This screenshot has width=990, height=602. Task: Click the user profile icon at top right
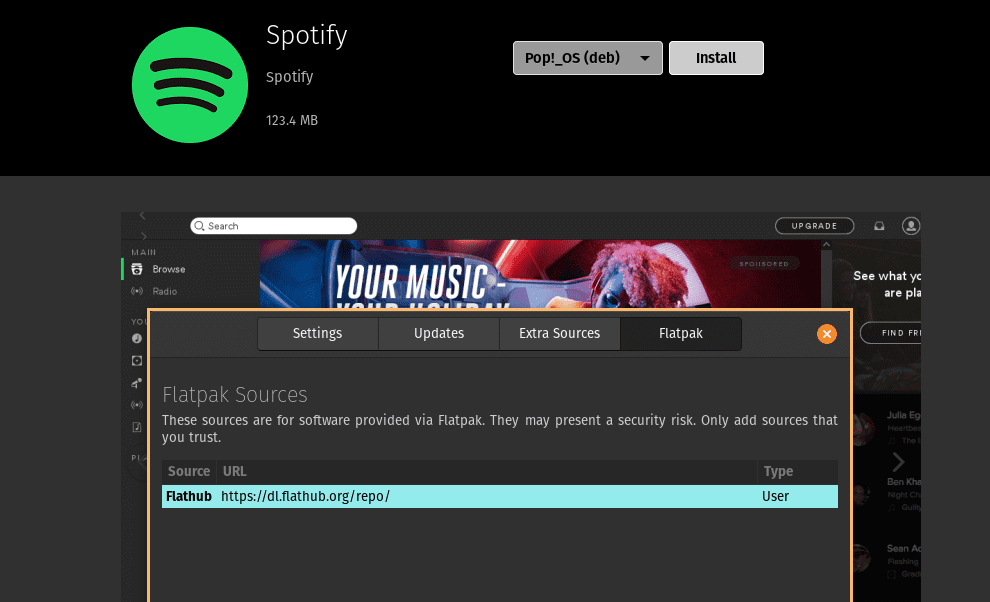coord(910,226)
